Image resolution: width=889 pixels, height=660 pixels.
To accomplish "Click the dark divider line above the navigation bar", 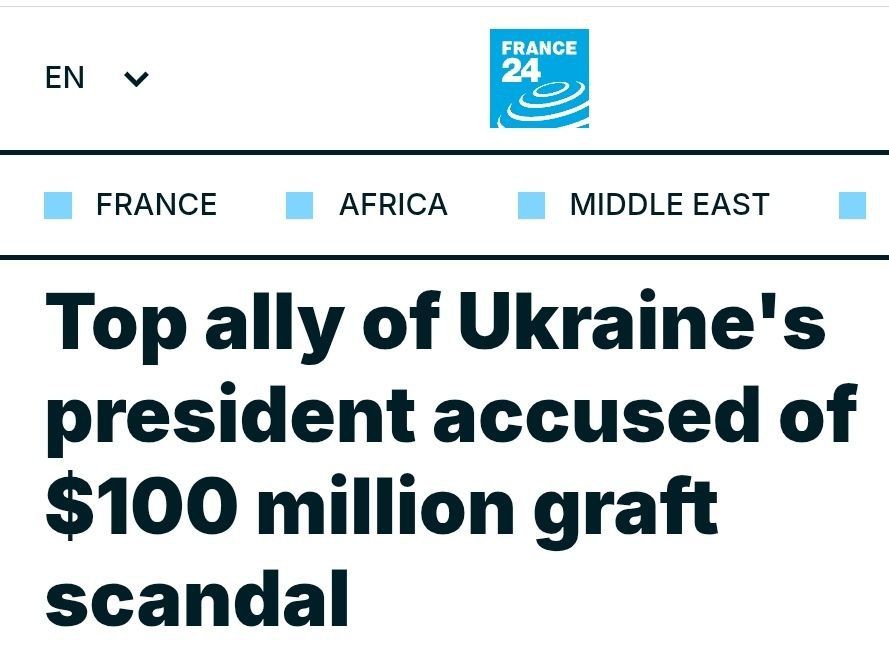I will tap(444, 152).
